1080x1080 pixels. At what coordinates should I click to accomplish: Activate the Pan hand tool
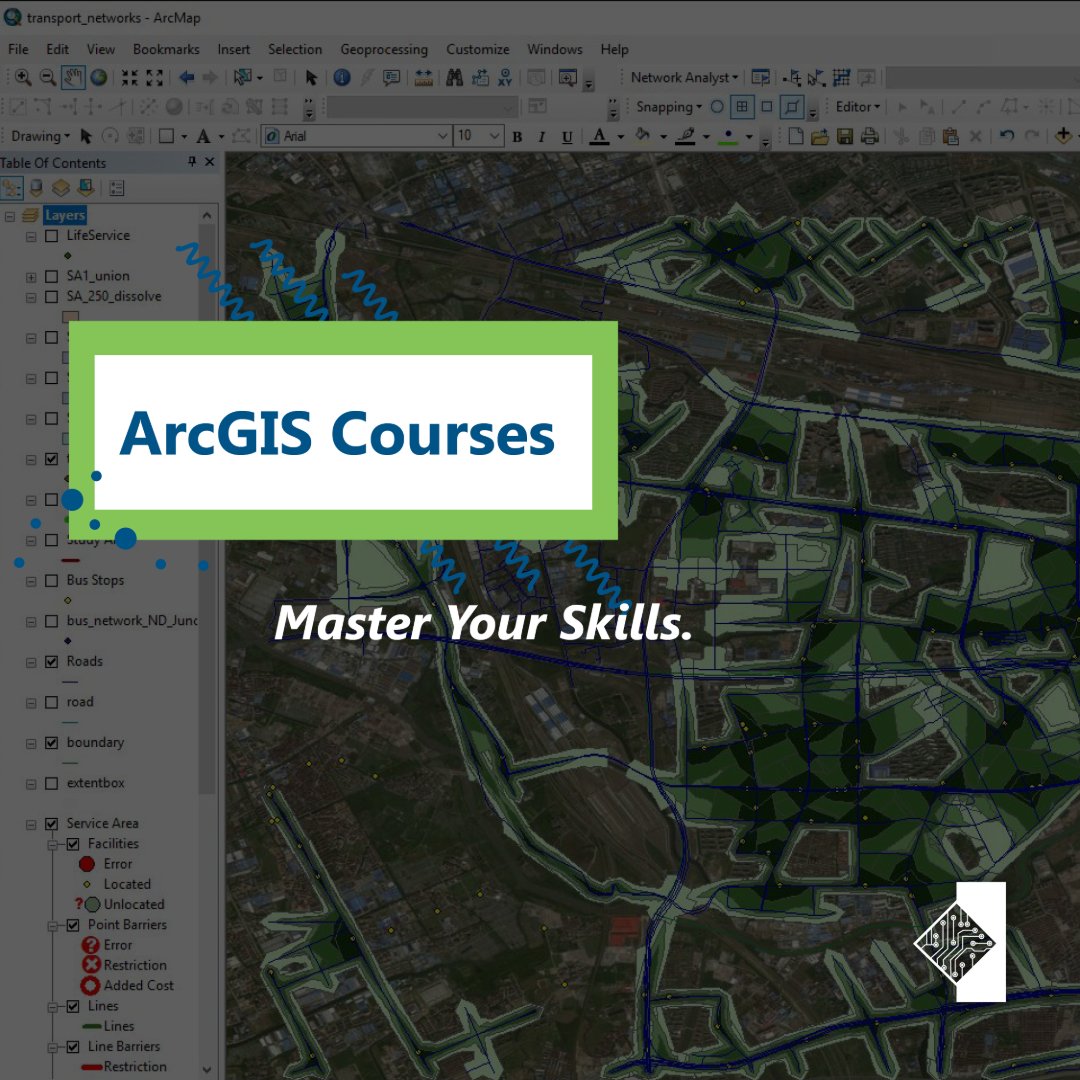tap(73, 77)
